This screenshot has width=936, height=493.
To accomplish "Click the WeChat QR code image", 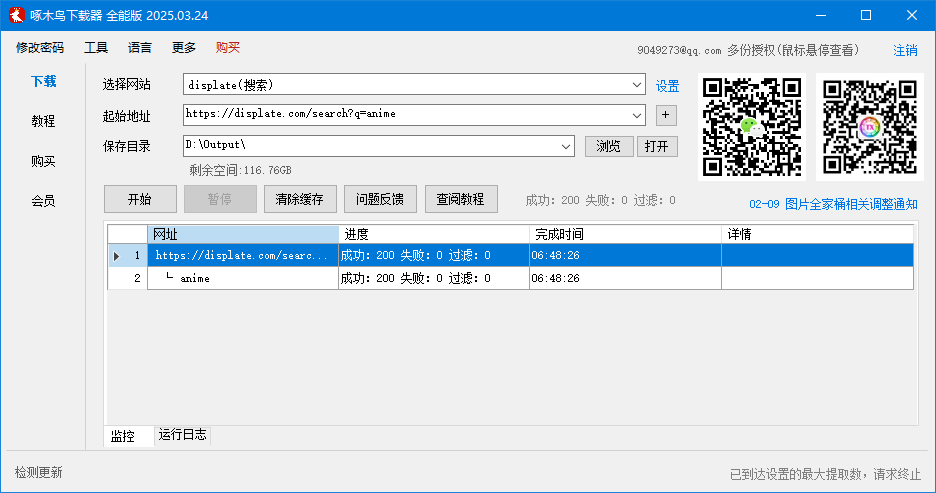I will pos(752,127).
